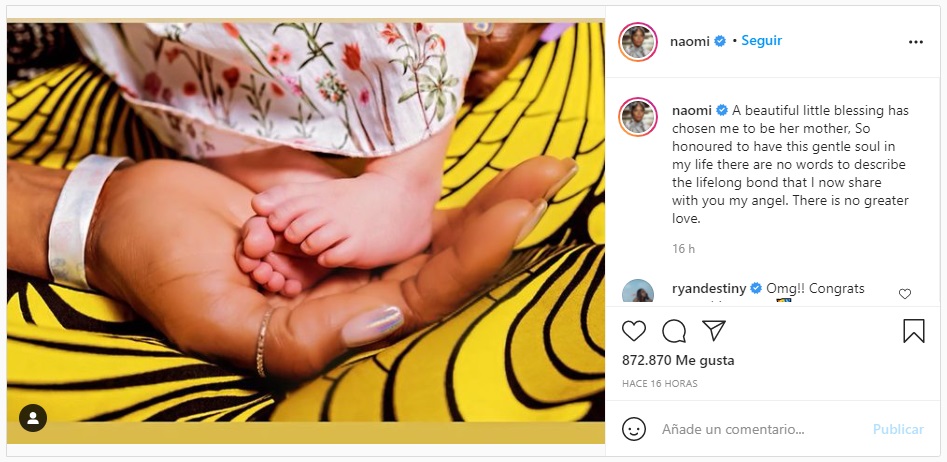The height and width of the screenshot is (462, 947).
Task: Share post using paper plane icon
Action: 713,331
